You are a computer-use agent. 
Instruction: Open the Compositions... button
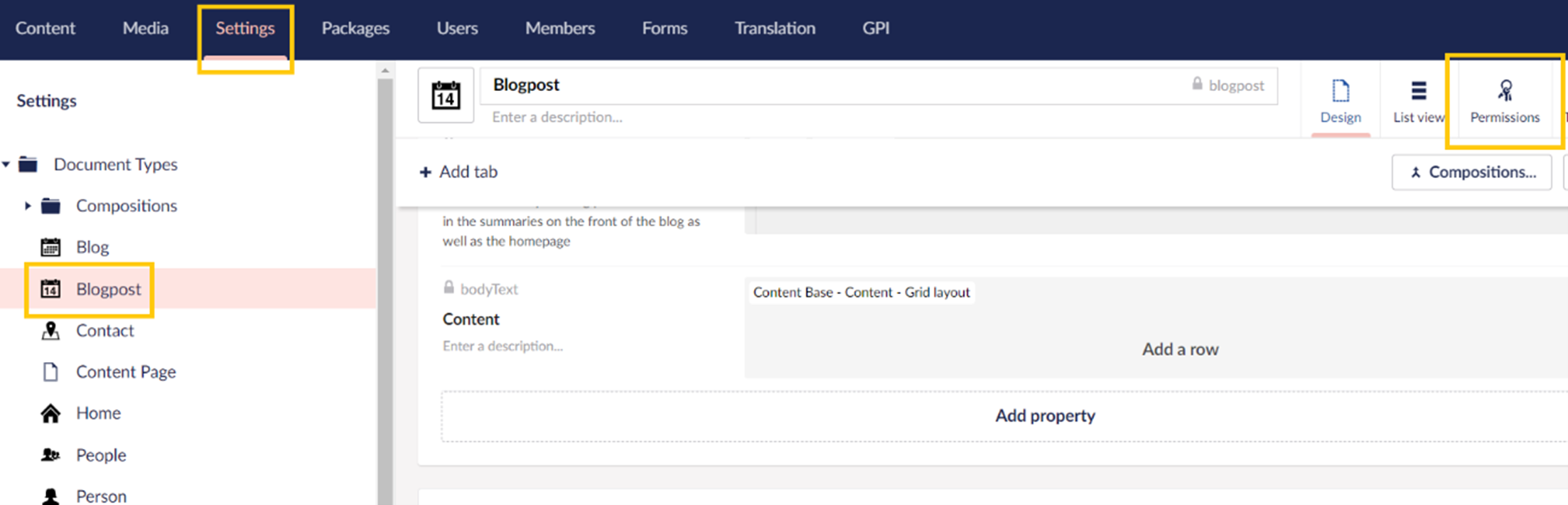click(1471, 172)
